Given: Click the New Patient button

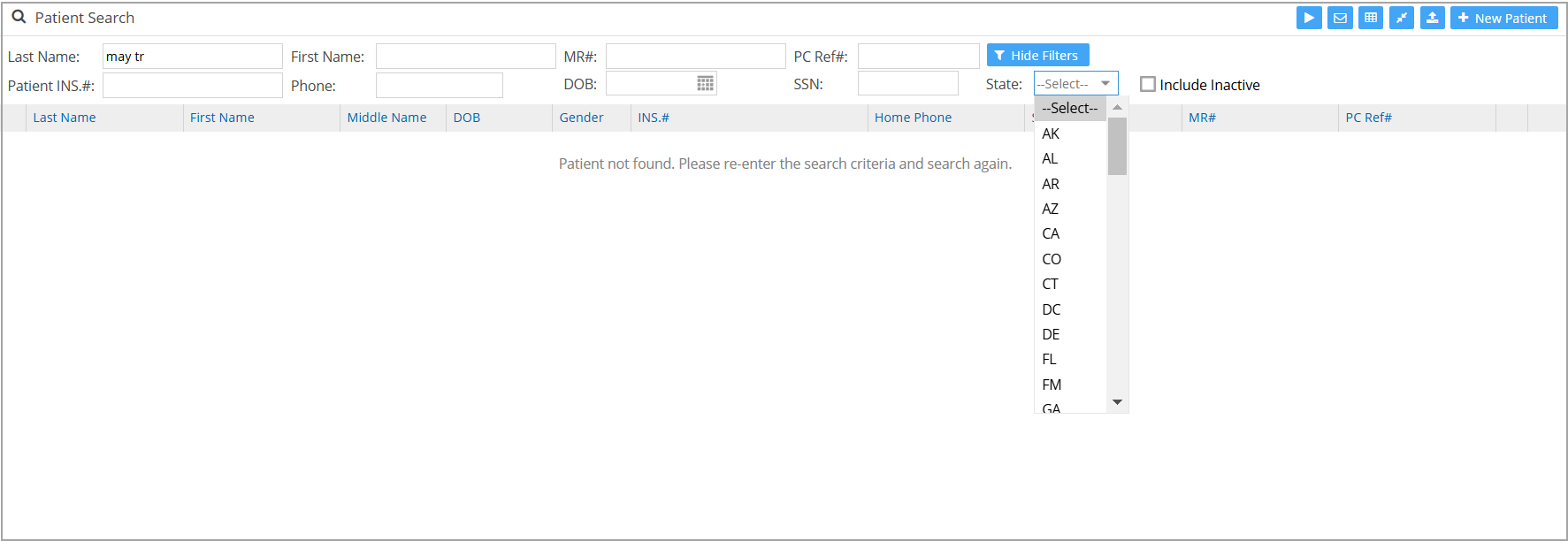Looking at the screenshot, I should [x=1503, y=18].
